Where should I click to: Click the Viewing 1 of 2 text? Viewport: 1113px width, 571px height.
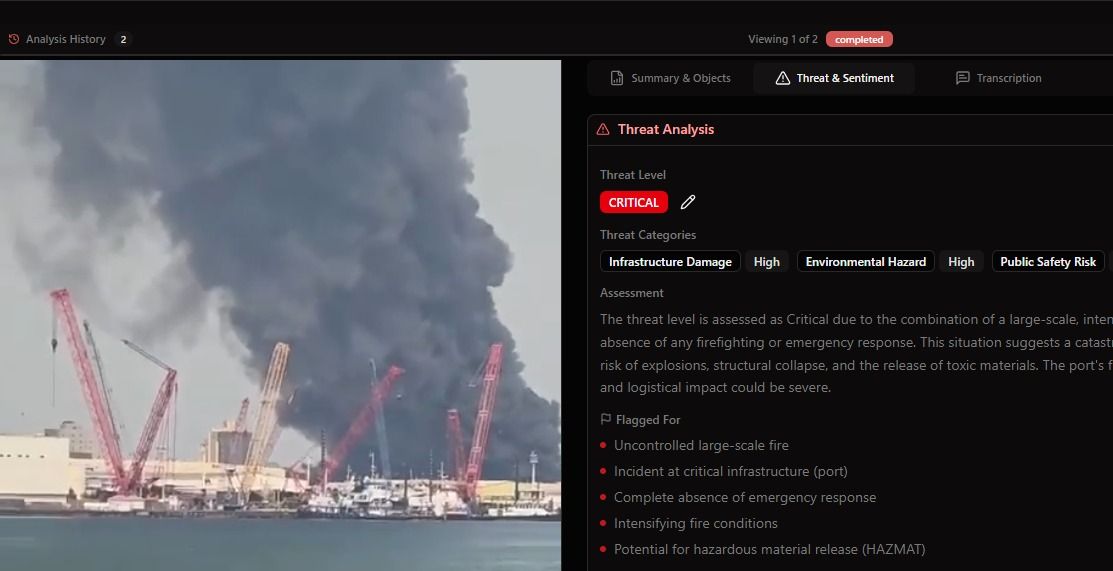(x=782, y=39)
